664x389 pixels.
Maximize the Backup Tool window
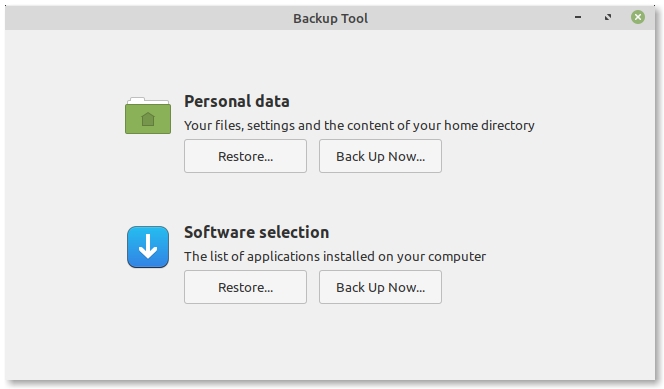(608, 17)
